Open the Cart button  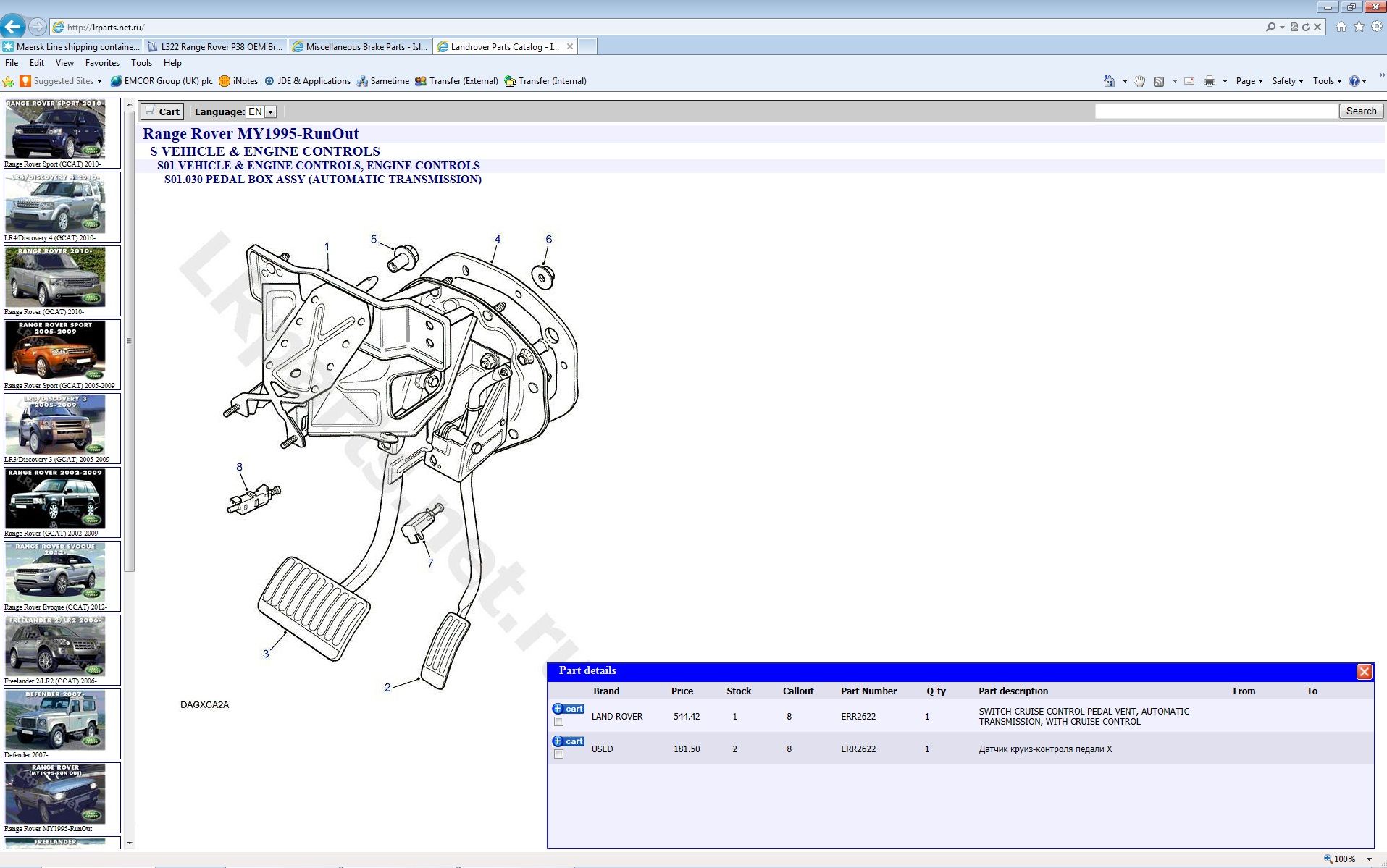point(162,111)
